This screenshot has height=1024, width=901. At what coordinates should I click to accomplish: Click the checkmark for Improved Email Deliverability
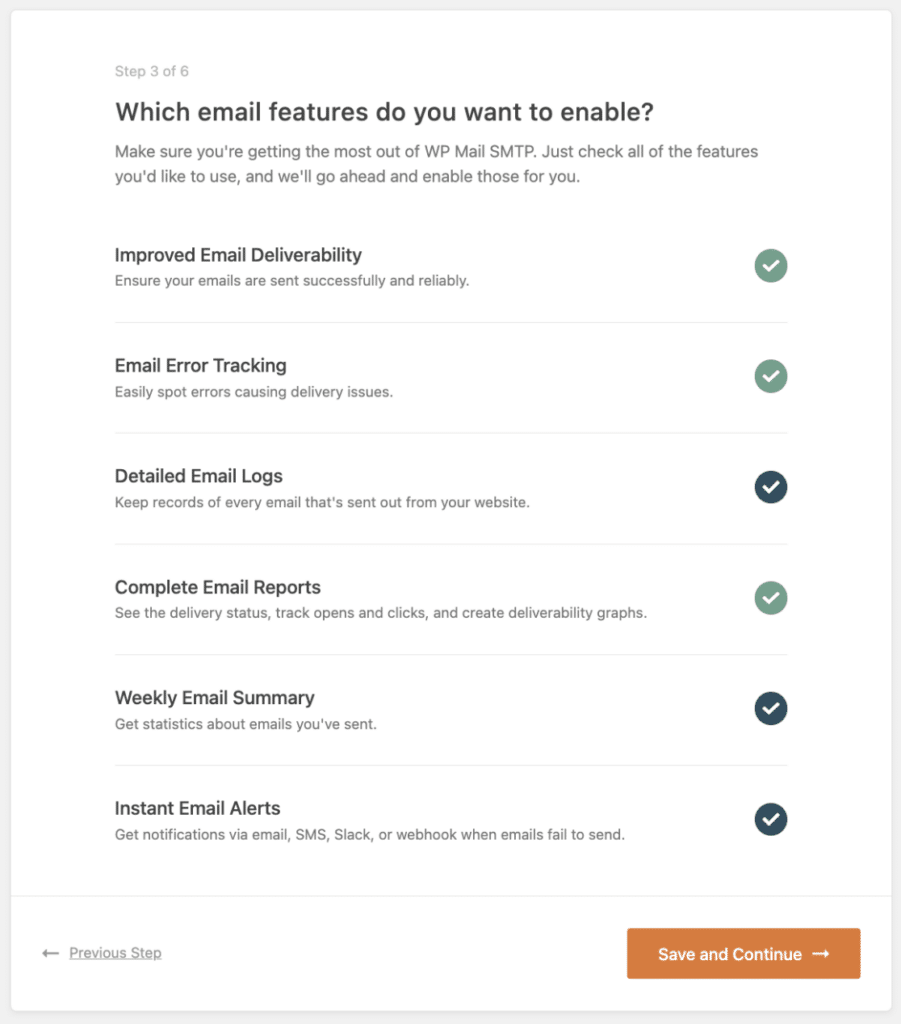[770, 266]
